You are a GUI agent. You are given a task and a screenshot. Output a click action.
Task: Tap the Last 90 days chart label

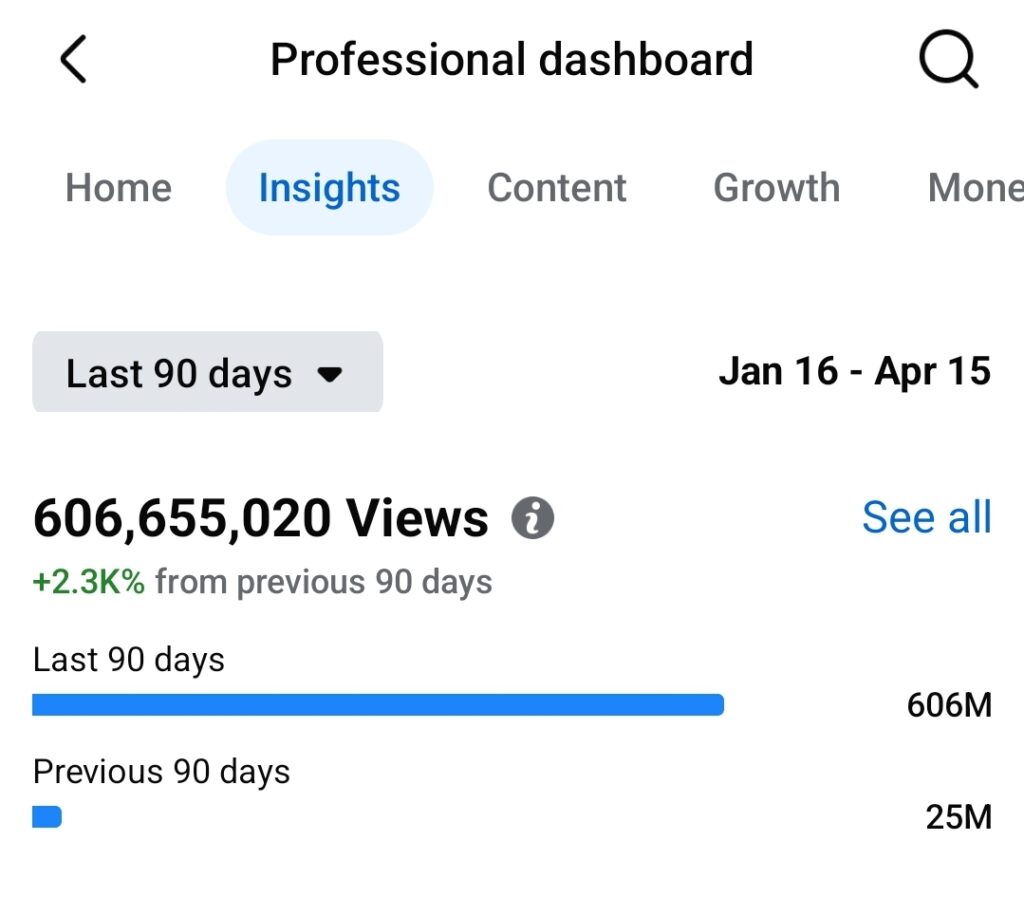(x=129, y=660)
